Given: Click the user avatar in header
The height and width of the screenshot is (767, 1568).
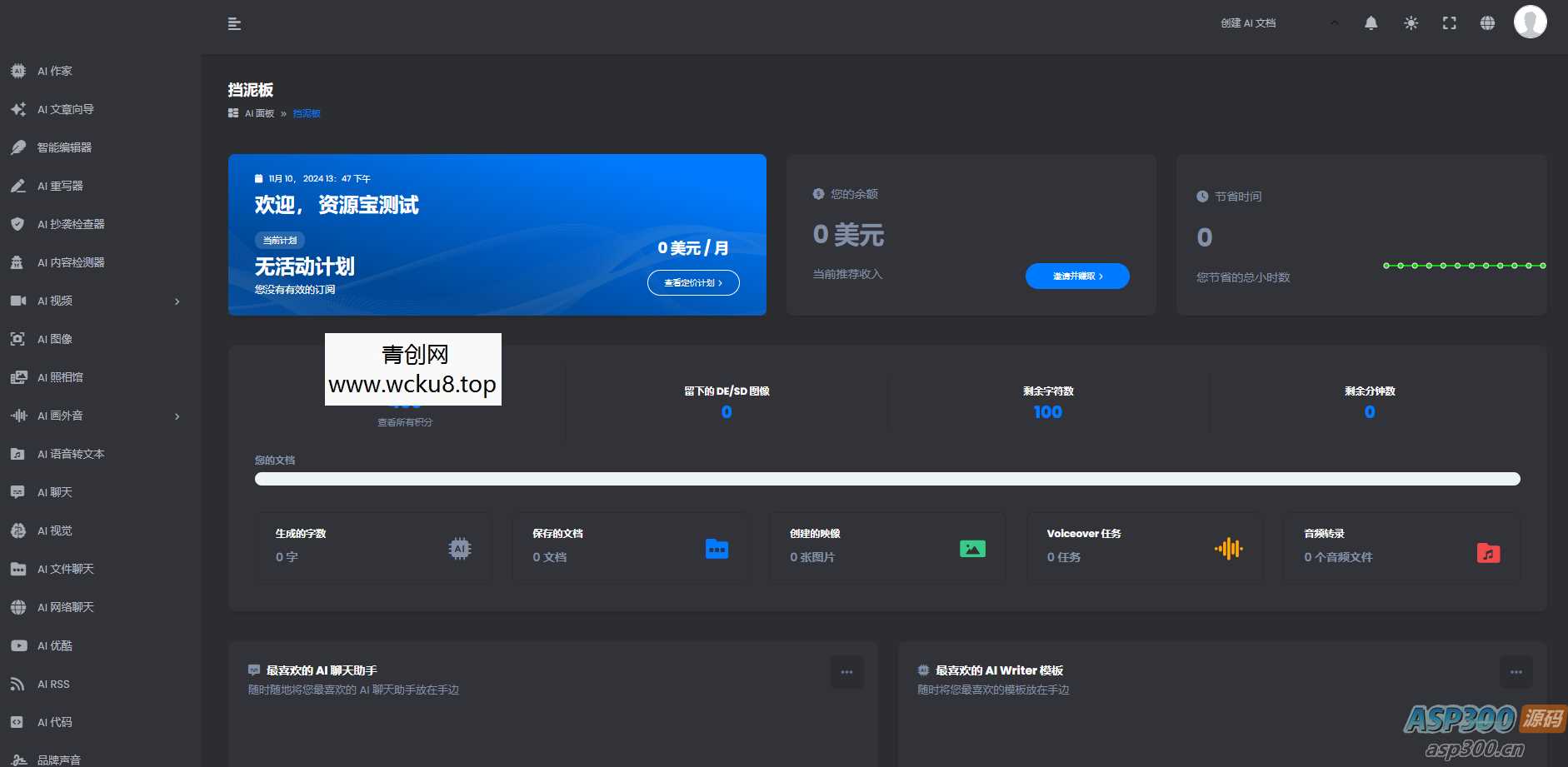Looking at the screenshot, I should coord(1530,22).
